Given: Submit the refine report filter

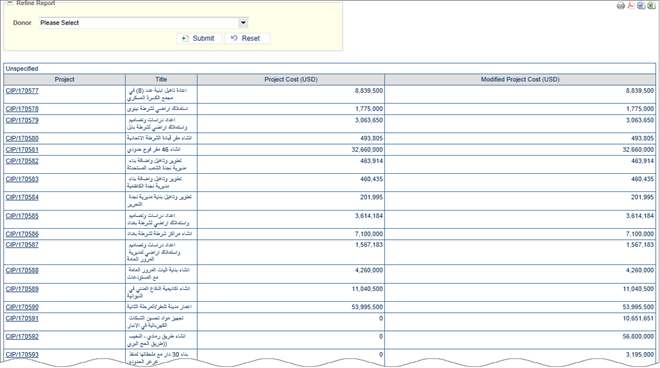Looking at the screenshot, I should click(x=199, y=38).
